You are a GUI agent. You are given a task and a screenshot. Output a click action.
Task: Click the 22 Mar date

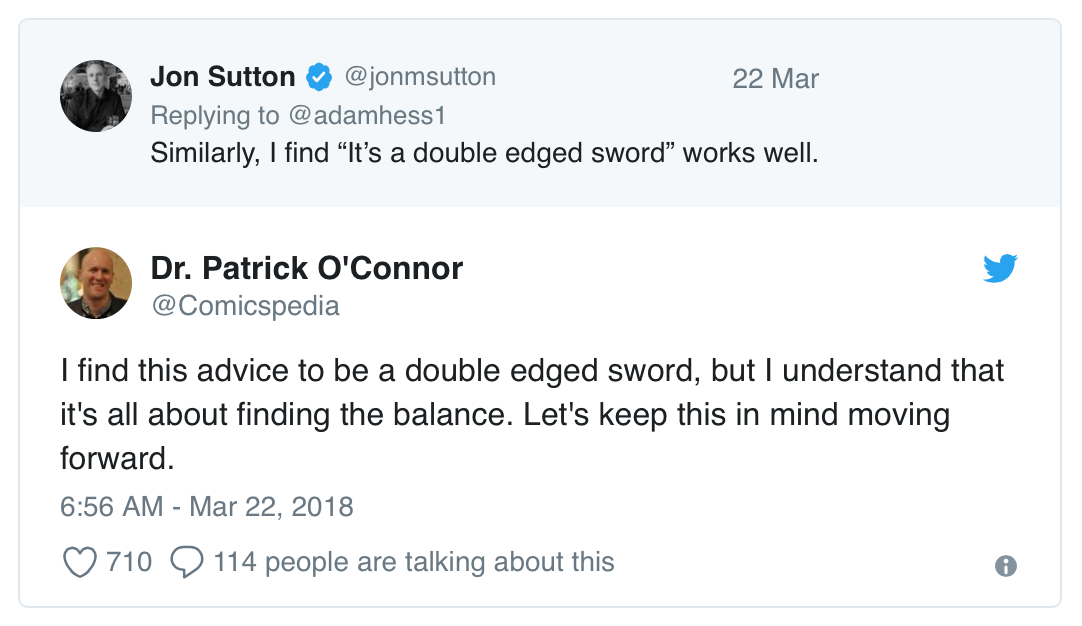click(775, 79)
